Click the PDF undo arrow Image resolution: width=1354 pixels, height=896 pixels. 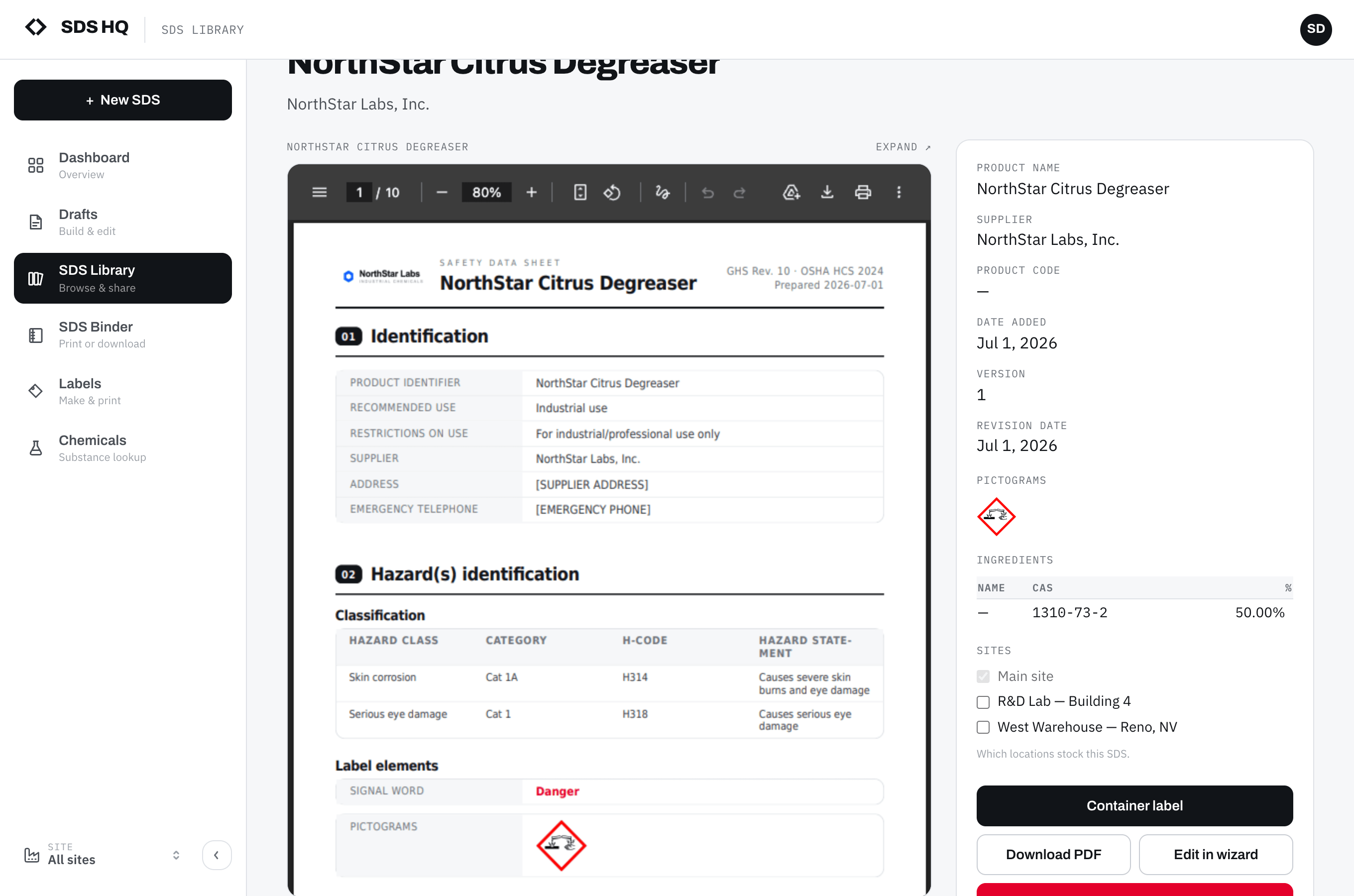[x=707, y=193]
